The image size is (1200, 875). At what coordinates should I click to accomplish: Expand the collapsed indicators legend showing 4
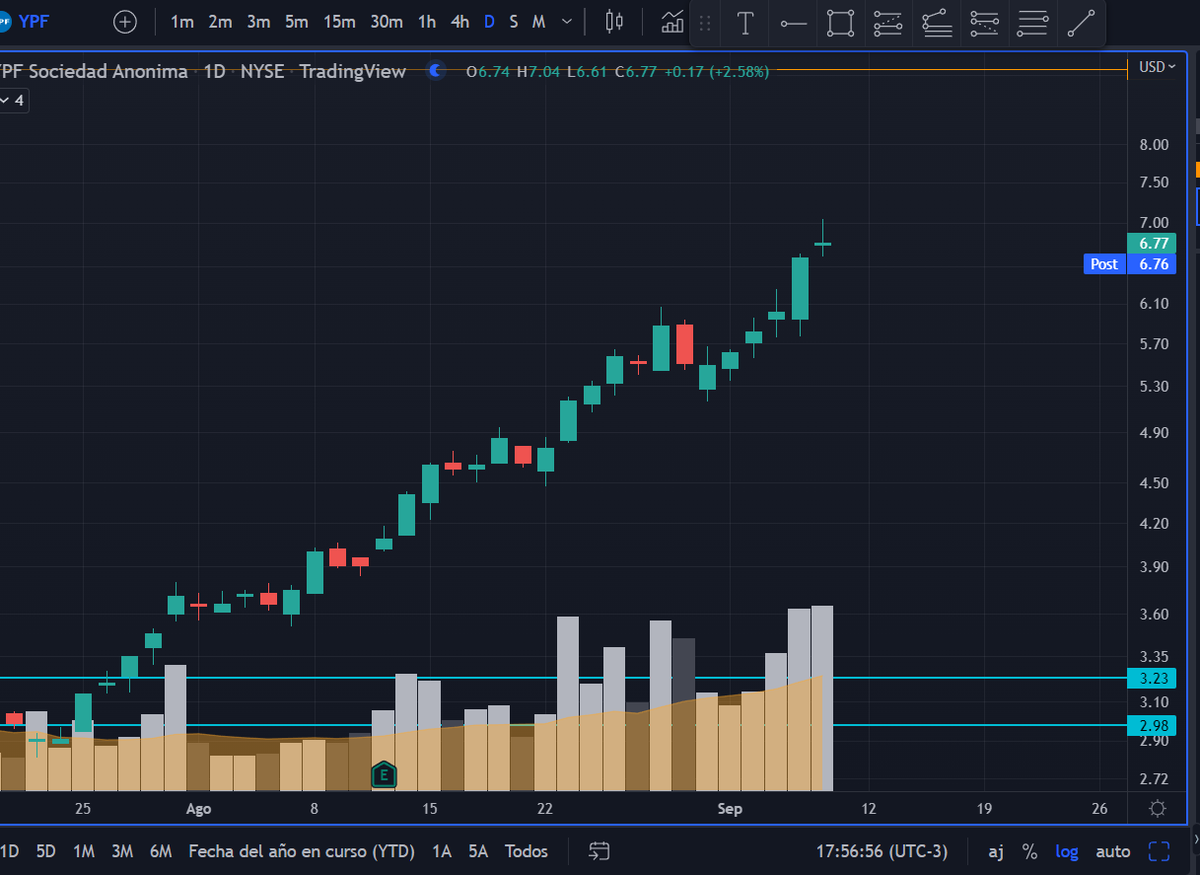(13, 100)
